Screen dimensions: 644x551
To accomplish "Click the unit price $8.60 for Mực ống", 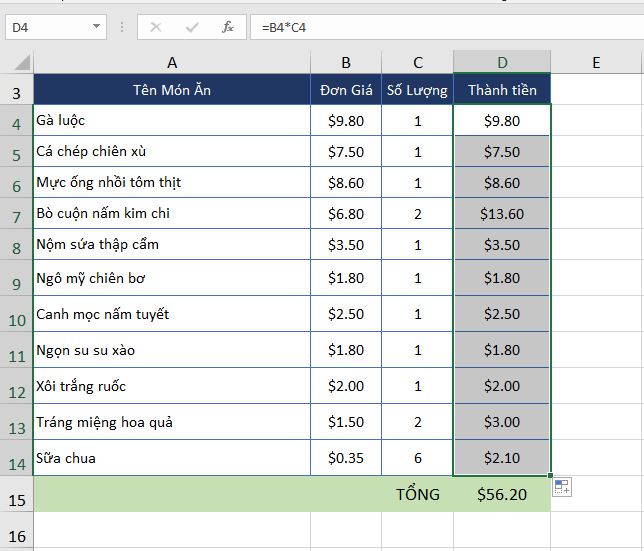I will click(x=346, y=182).
